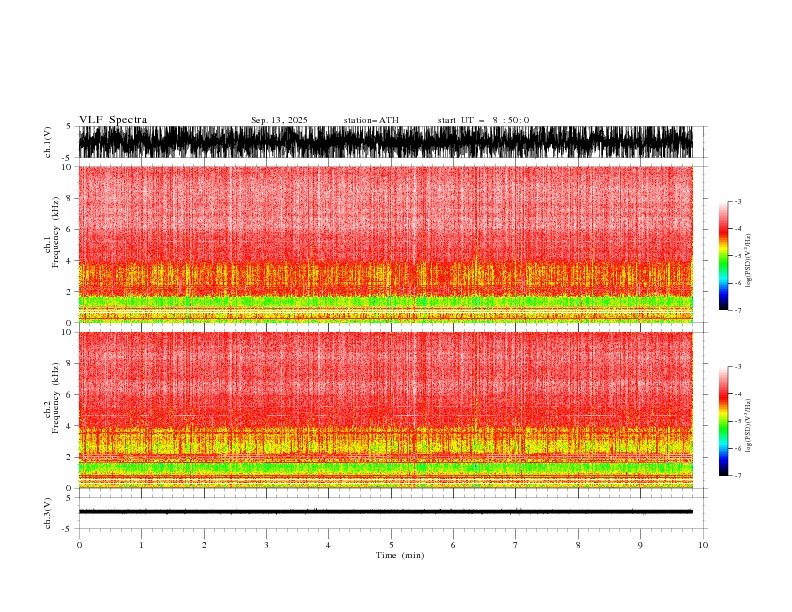Click the upper ch.1 PSD color bar
This screenshot has height=612, width=792.
(x=723, y=256)
